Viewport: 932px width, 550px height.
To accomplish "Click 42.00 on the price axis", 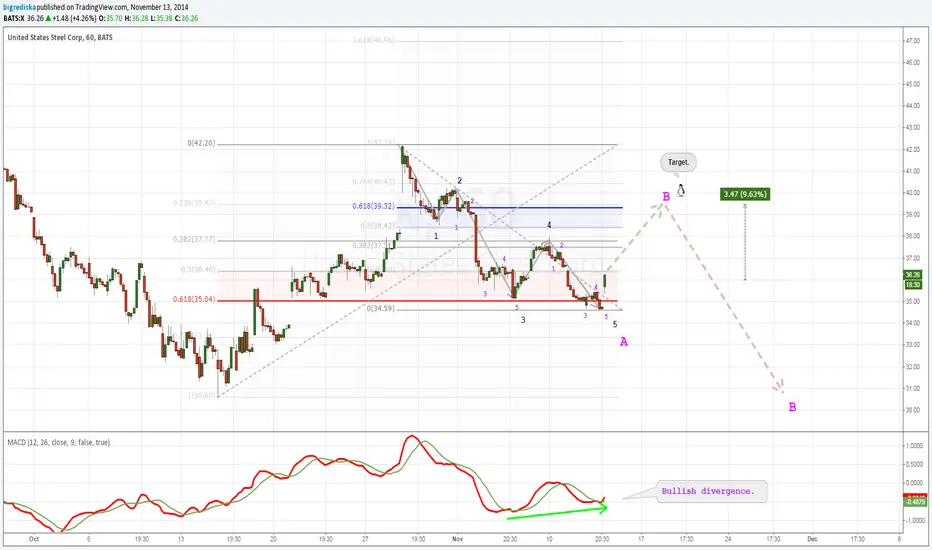I will [x=912, y=150].
